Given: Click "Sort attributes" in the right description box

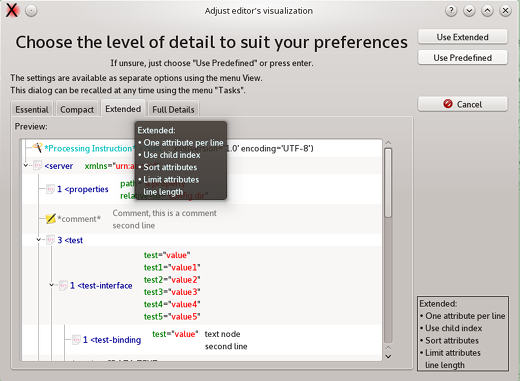Looking at the screenshot, I should pos(452,341).
